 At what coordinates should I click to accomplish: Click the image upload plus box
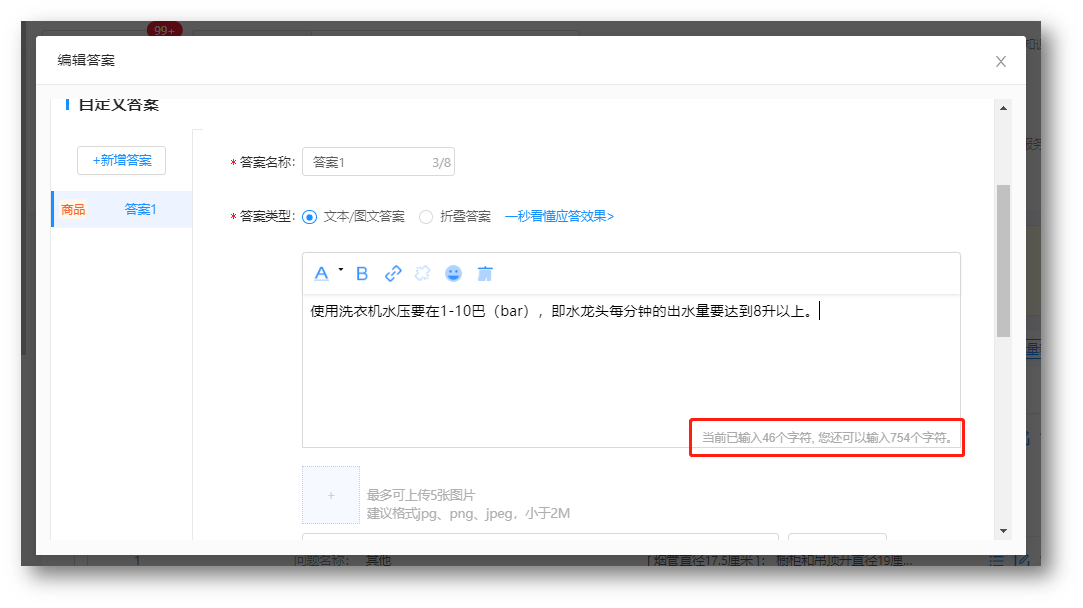(x=331, y=495)
